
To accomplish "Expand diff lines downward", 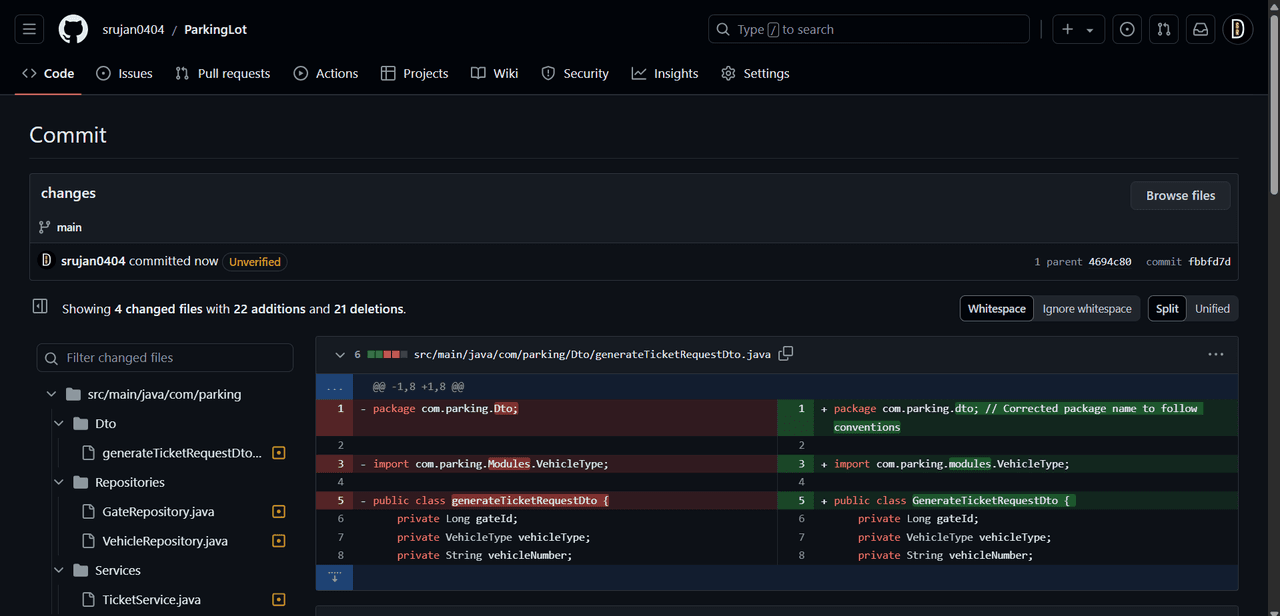I will (334, 577).
